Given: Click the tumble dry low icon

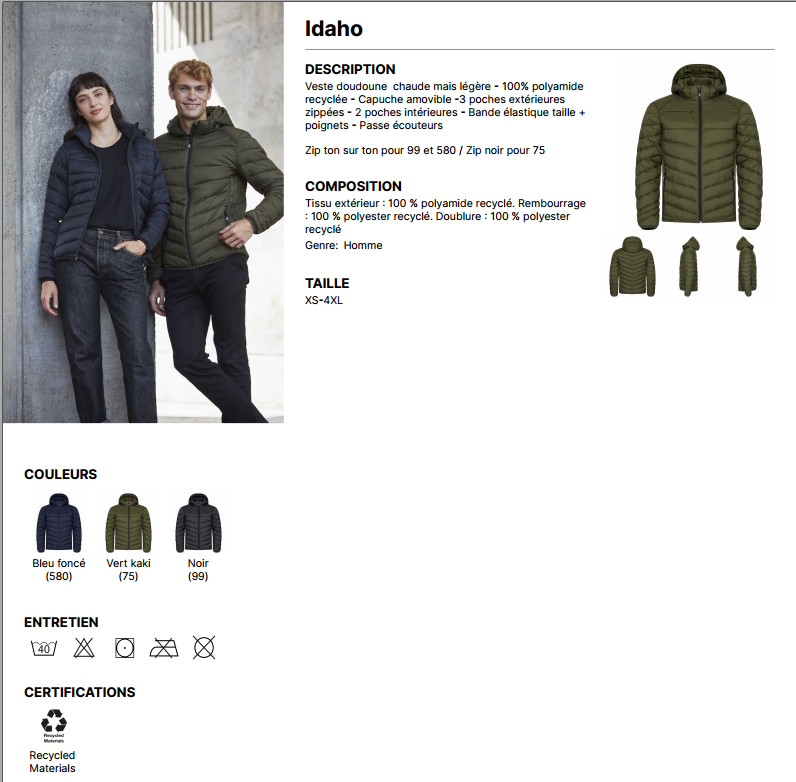Looking at the screenshot, I should pyautogui.click(x=124, y=648).
